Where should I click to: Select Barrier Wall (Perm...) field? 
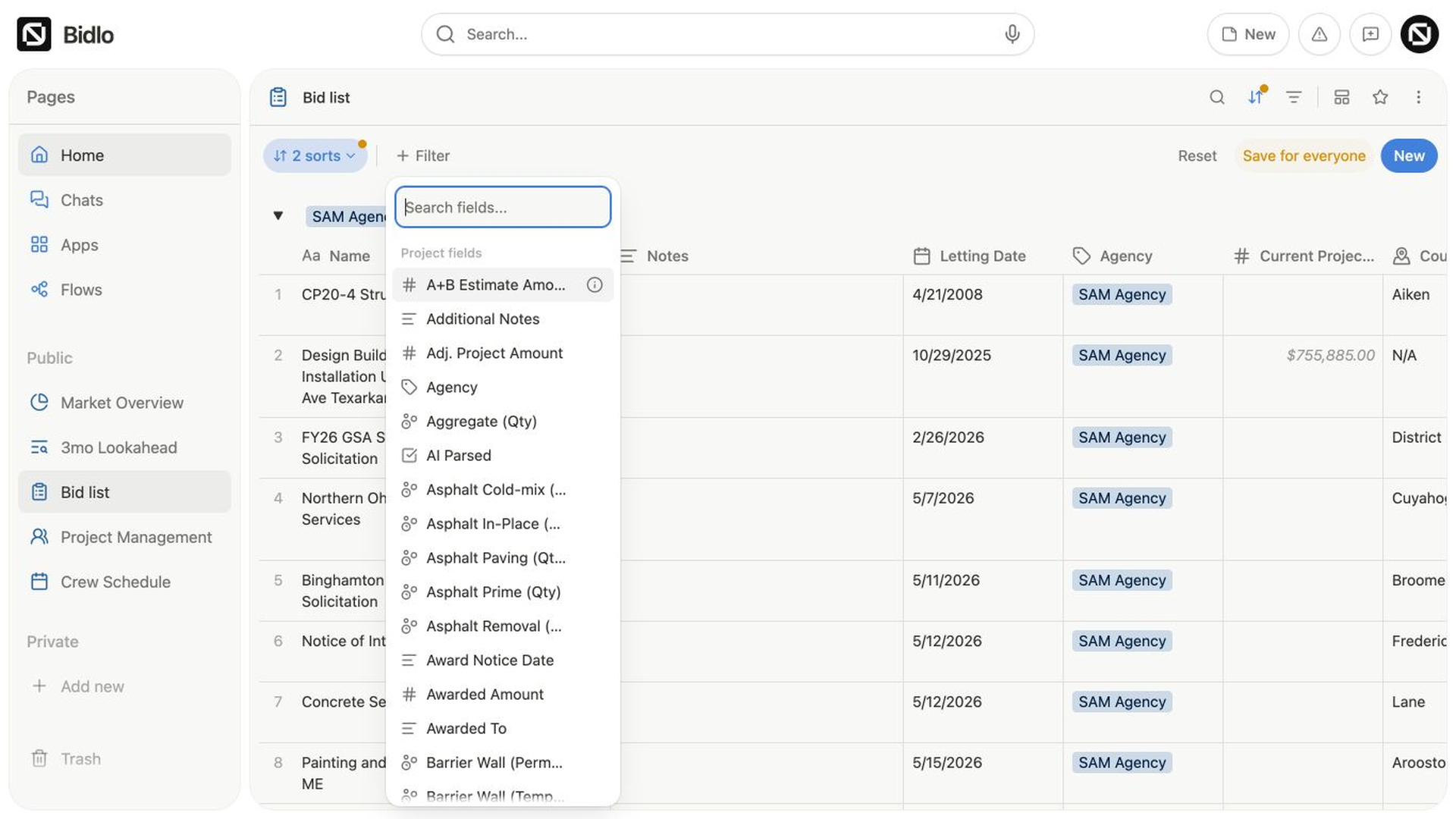[503, 762]
